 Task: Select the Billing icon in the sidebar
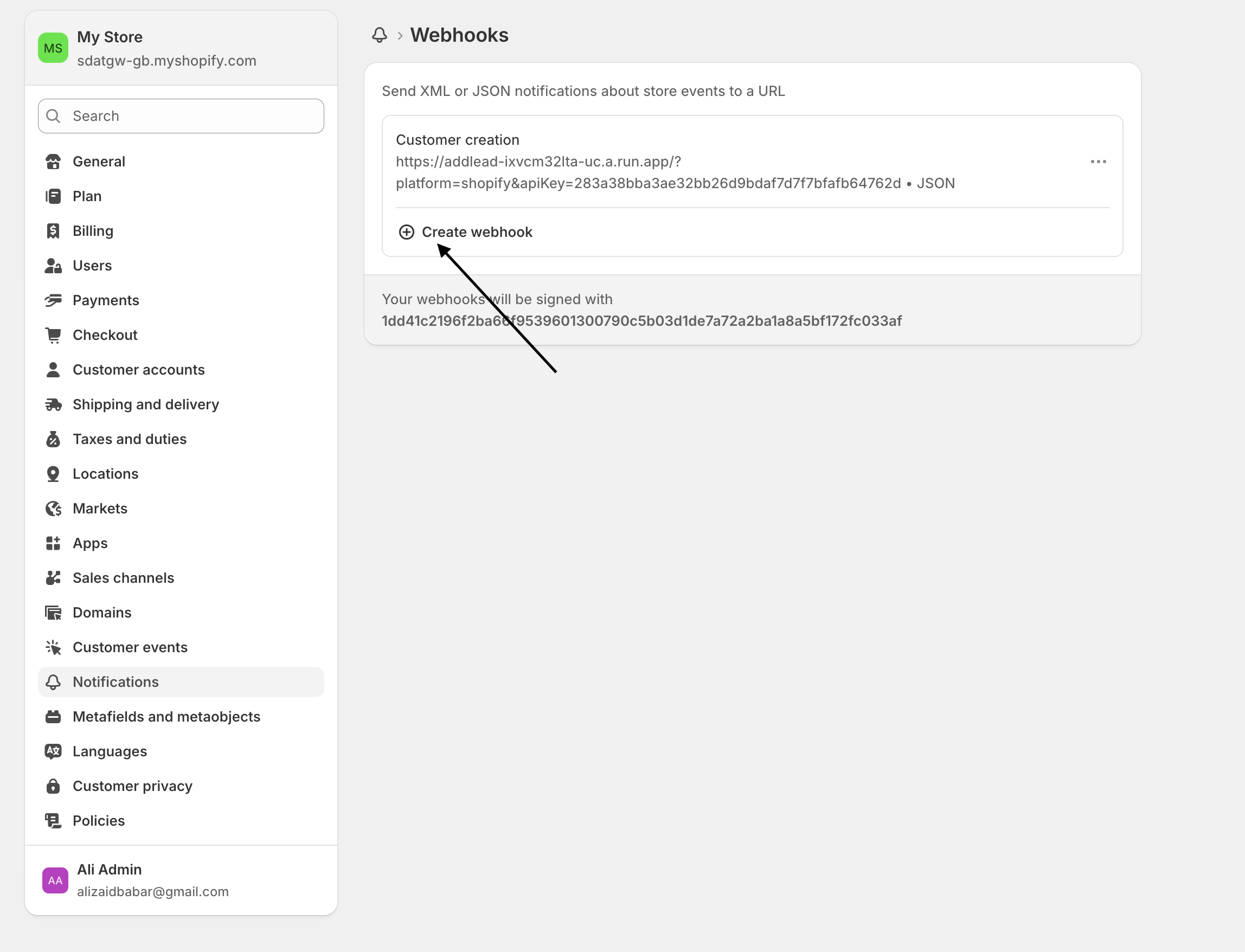pyautogui.click(x=53, y=230)
